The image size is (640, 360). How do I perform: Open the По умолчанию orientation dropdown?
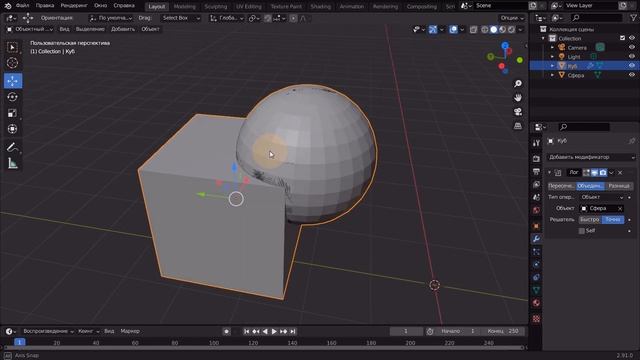tap(111, 18)
